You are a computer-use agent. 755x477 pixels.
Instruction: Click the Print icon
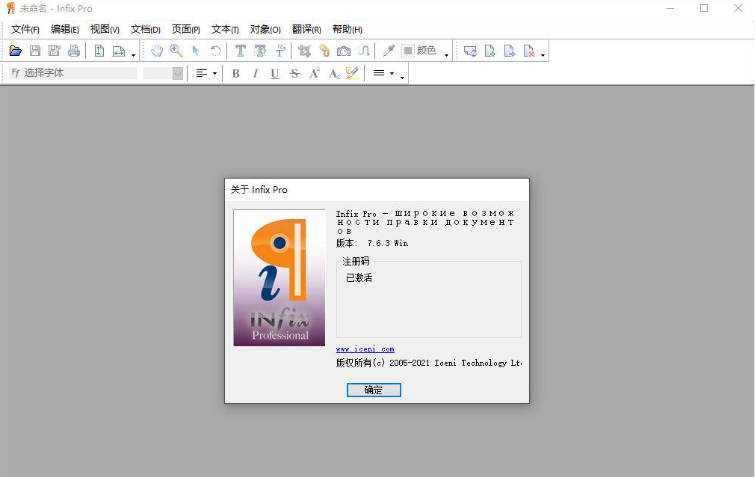pos(74,51)
